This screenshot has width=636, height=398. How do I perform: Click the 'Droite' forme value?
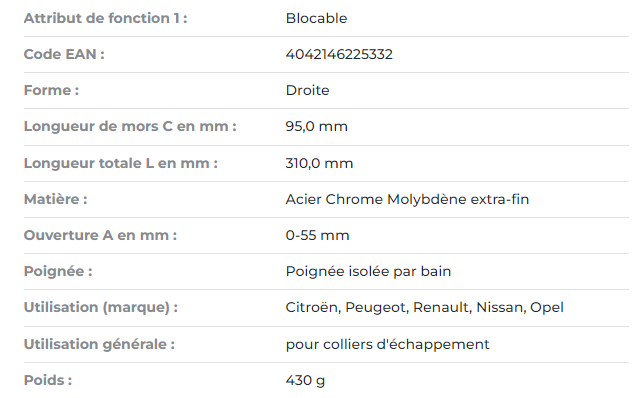(307, 90)
